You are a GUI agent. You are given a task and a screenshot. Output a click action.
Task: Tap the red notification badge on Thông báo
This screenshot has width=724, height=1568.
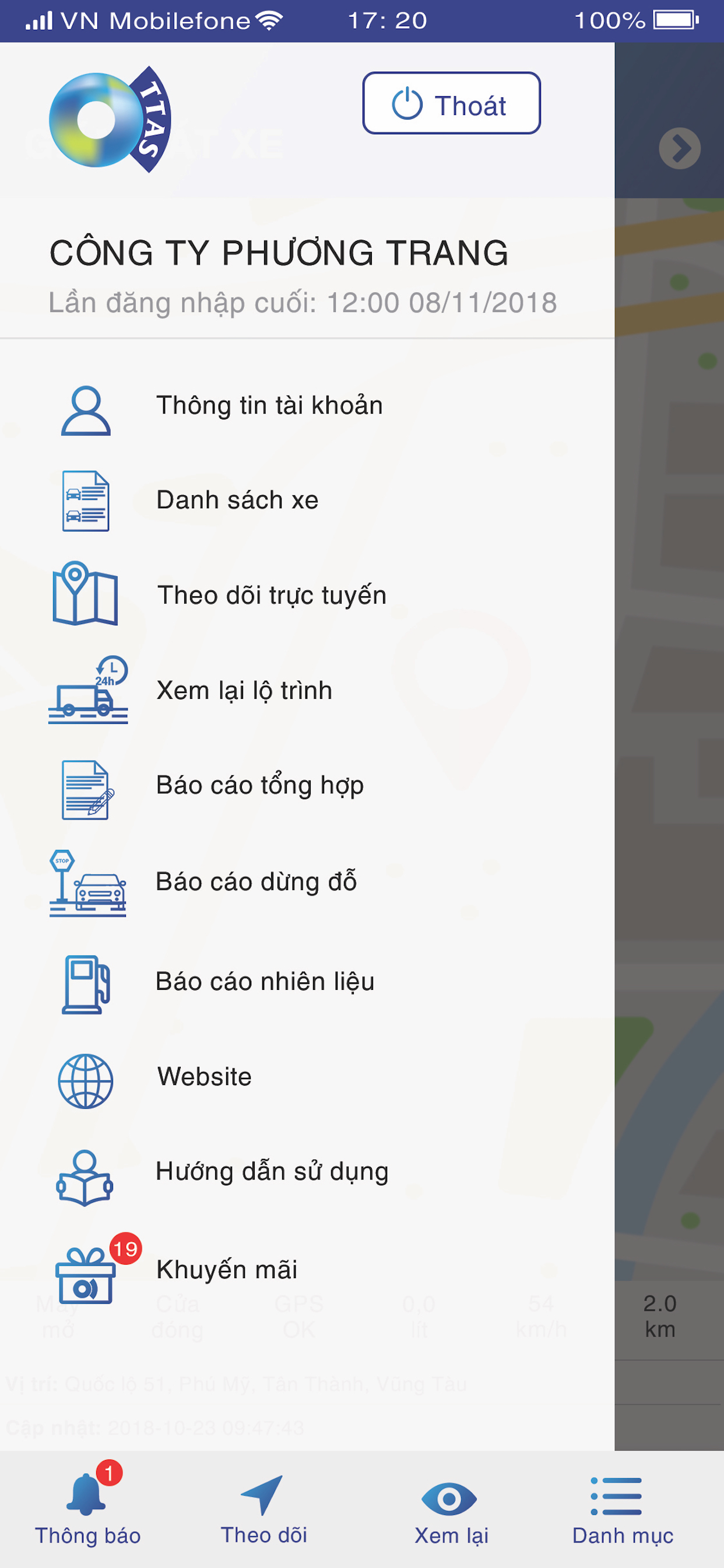point(109,1473)
